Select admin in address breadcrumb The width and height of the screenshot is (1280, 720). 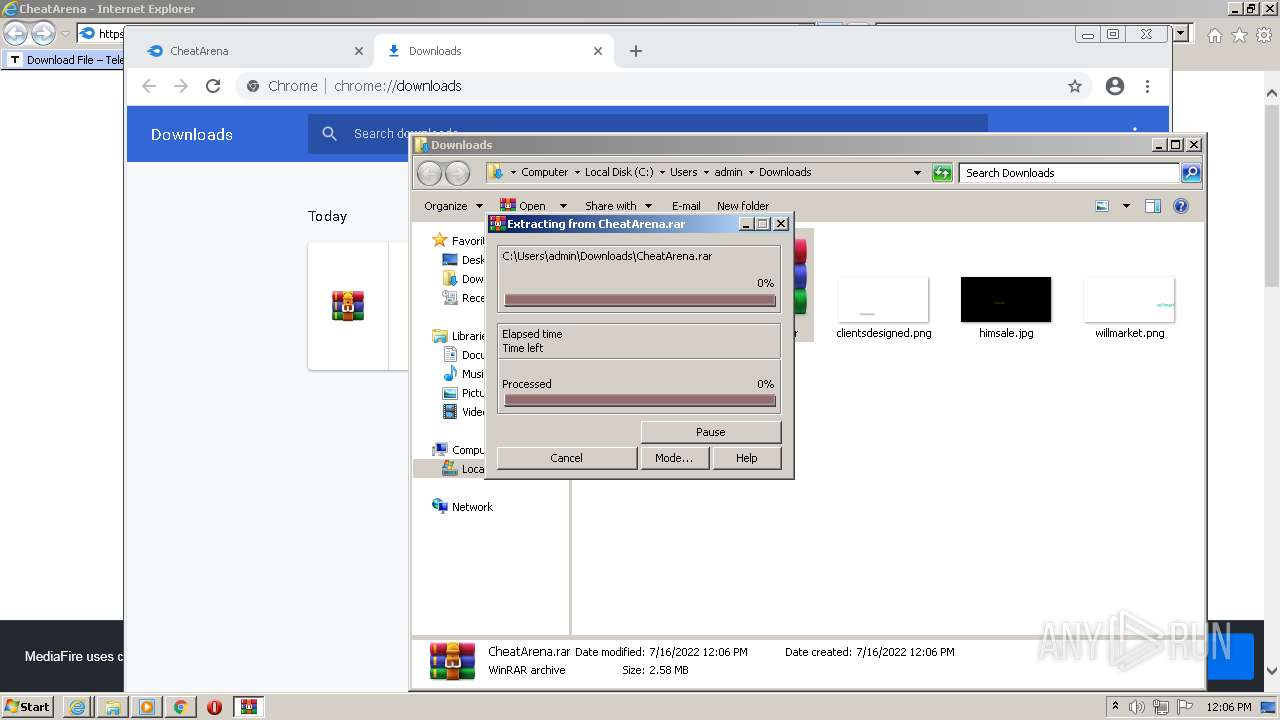tap(728, 172)
